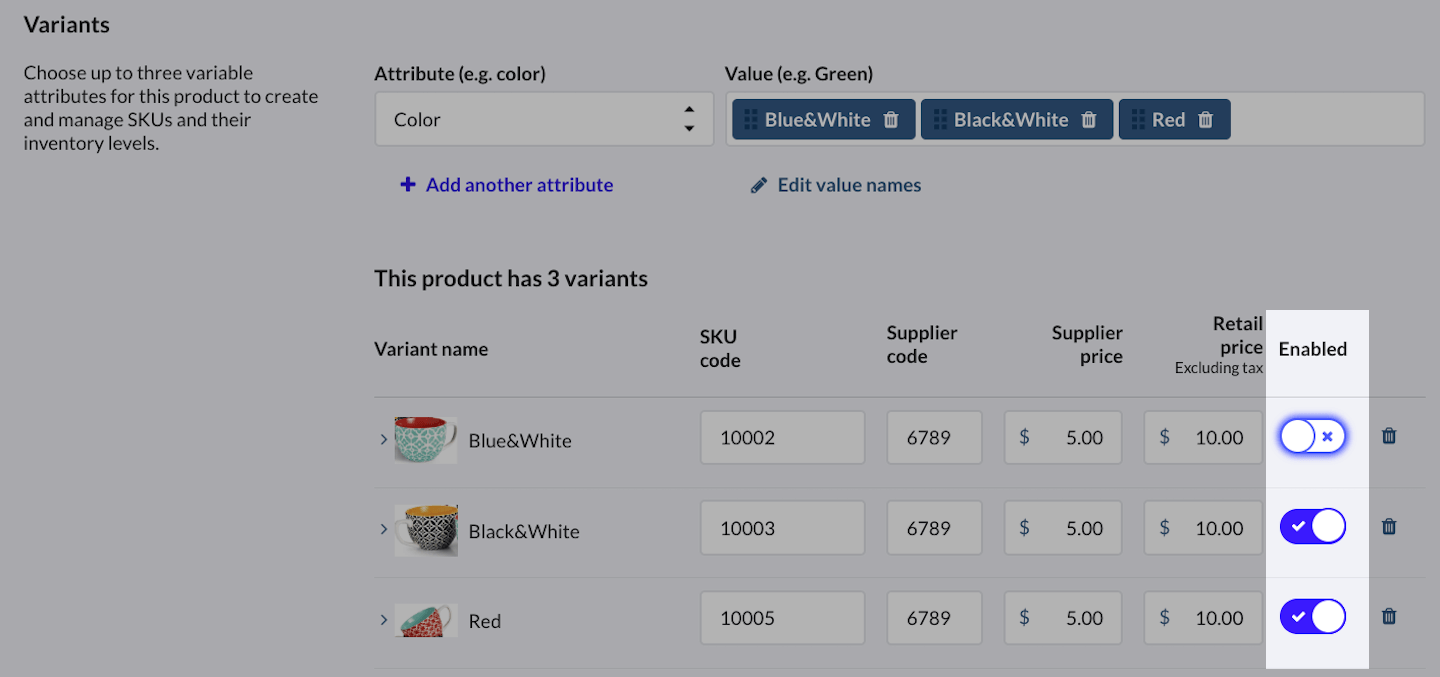Click the trash icon on Red value tag
The height and width of the screenshot is (677, 1440).
point(1206,120)
